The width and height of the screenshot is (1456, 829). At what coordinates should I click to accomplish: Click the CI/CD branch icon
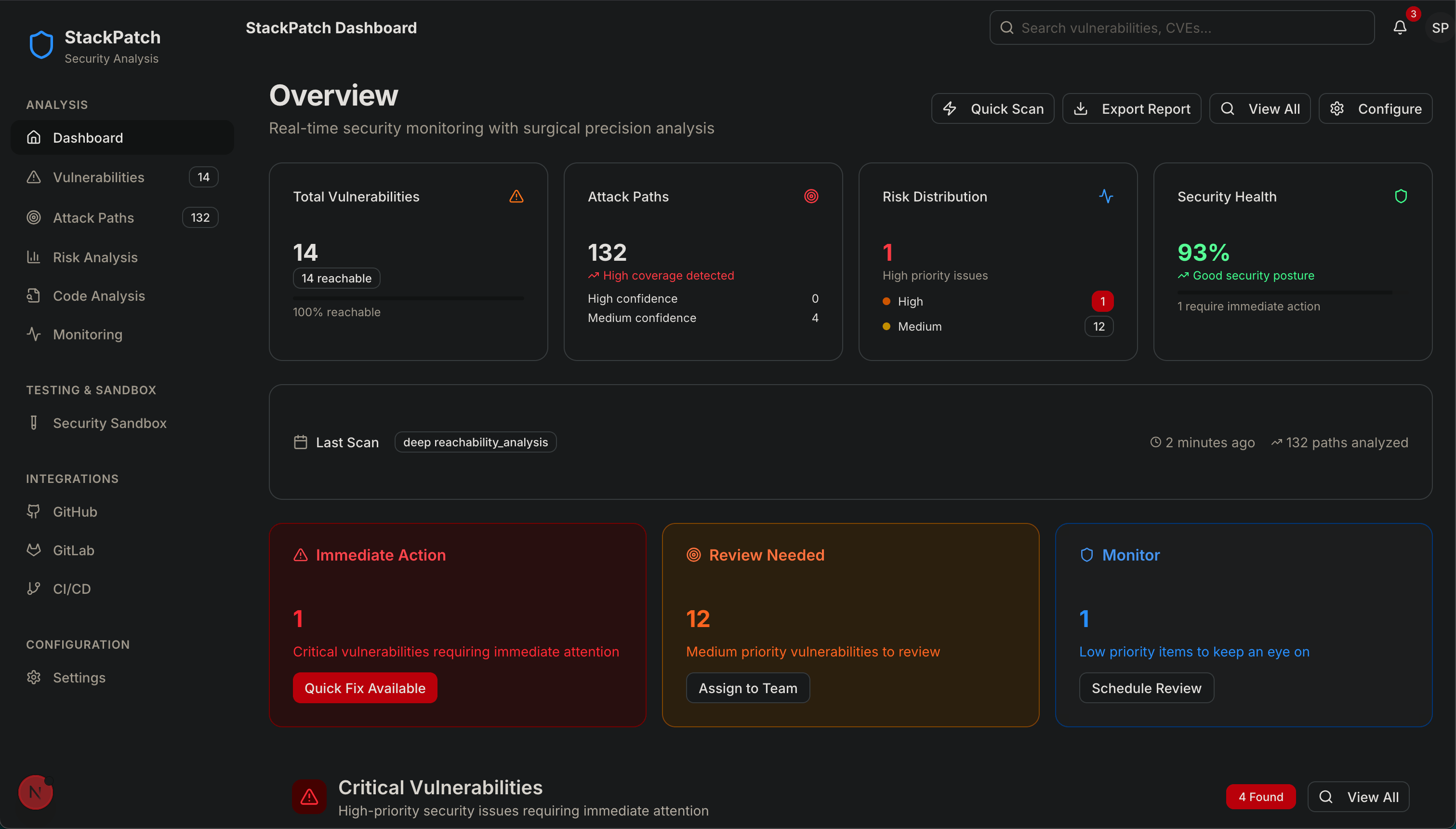point(34,588)
